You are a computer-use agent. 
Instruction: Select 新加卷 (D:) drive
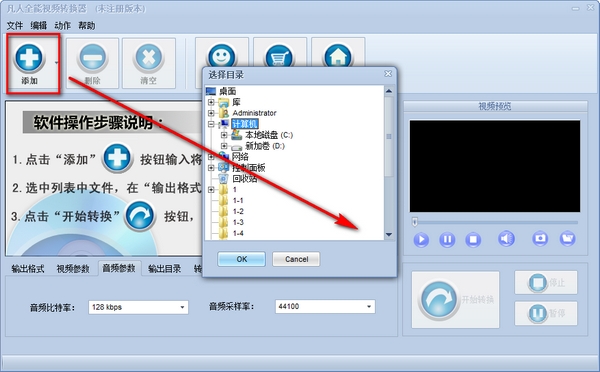tap(265, 146)
